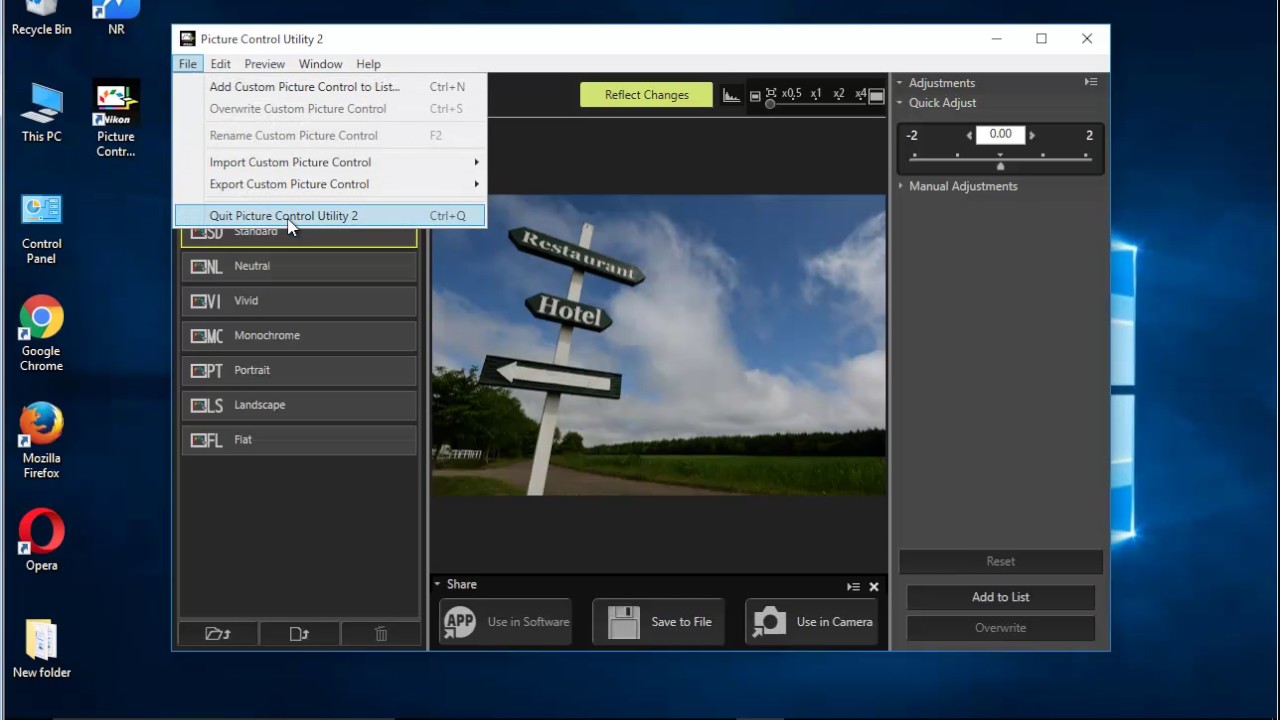This screenshot has height=720, width=1280.
Task: Set preview zoom to x1
Action: coord(816,93)
